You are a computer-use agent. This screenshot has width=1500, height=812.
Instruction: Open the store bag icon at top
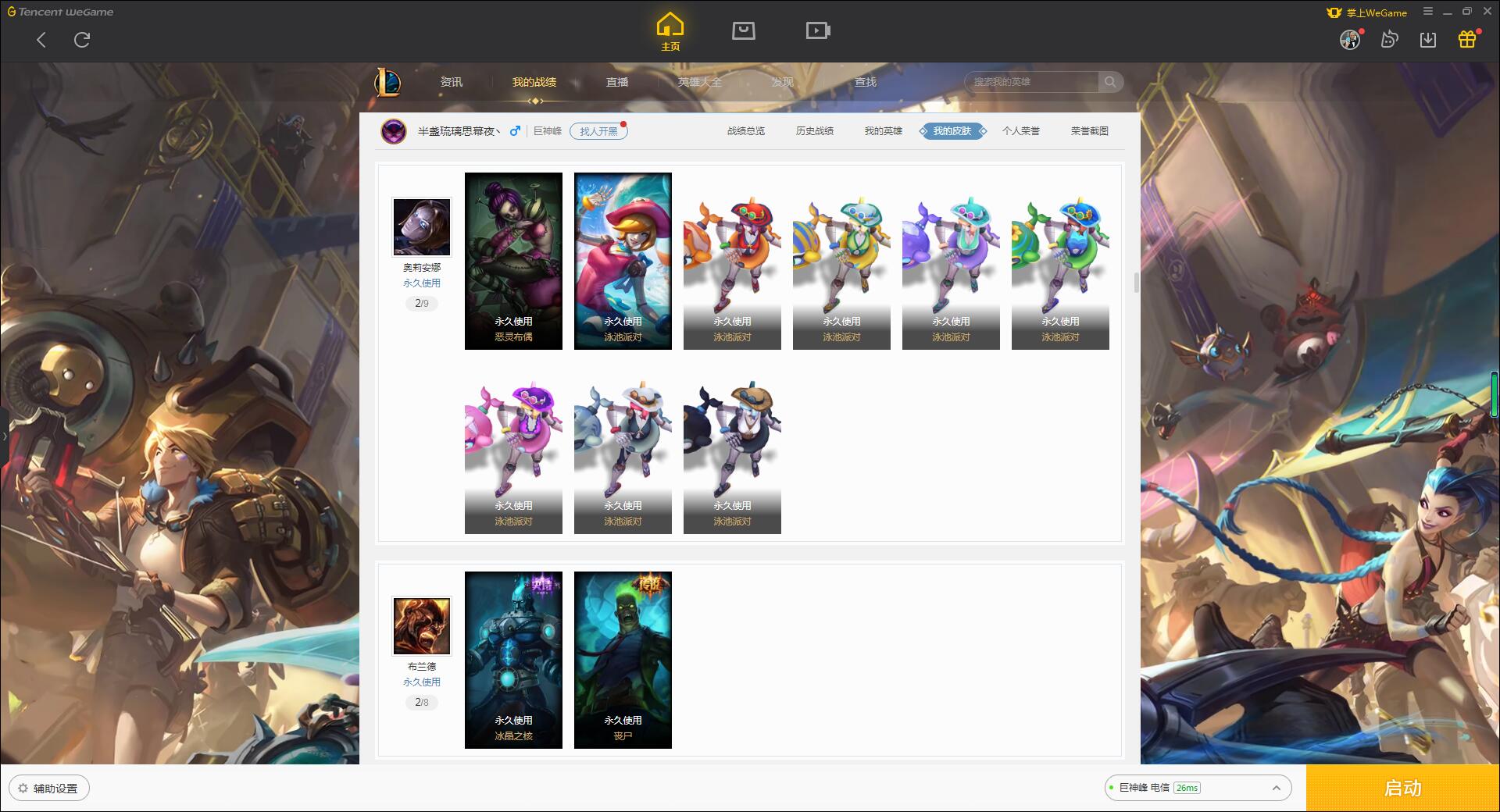pyautogui.click(x=743, y=30)
